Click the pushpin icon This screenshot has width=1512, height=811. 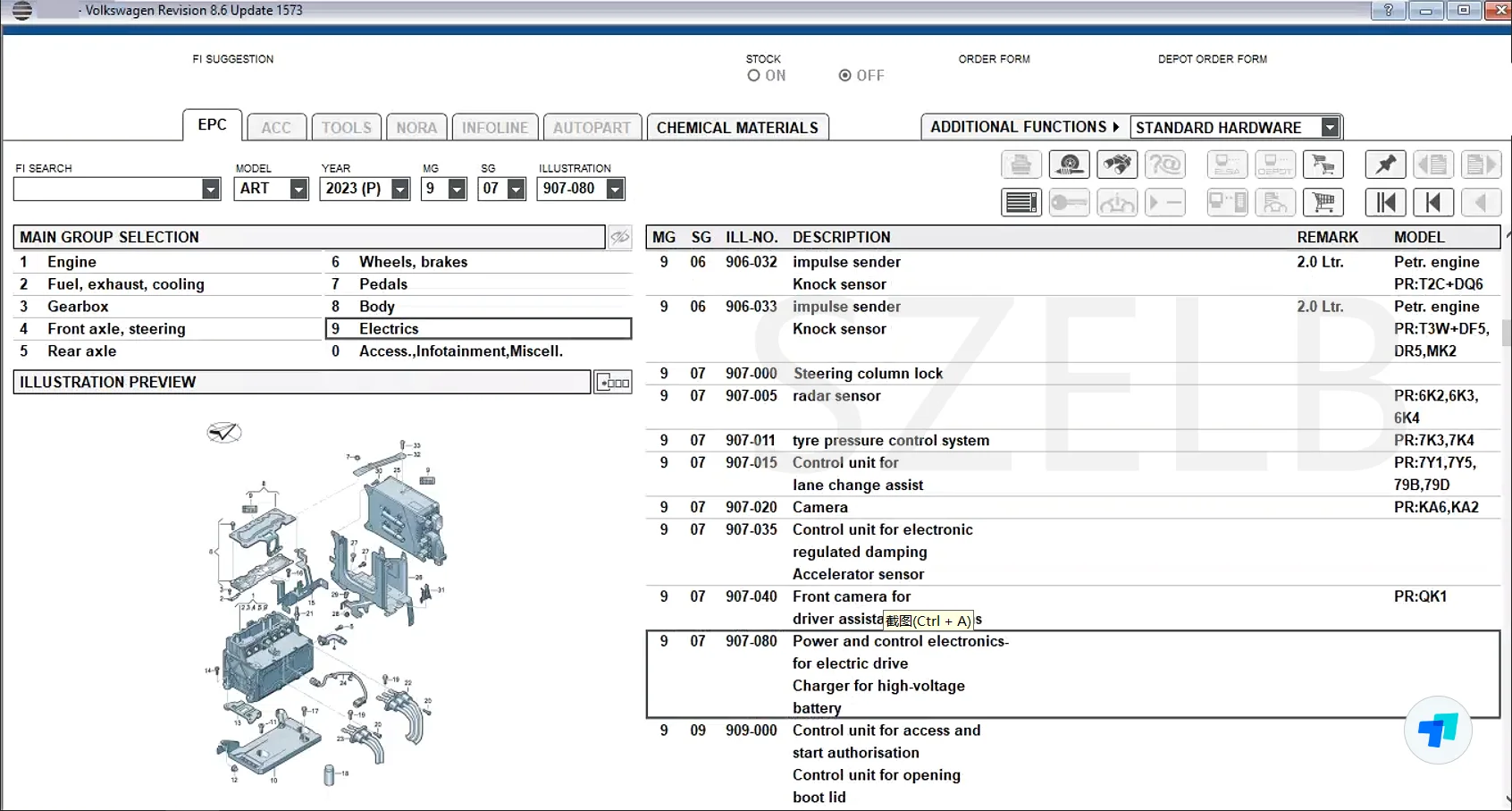pos(1385,165)
